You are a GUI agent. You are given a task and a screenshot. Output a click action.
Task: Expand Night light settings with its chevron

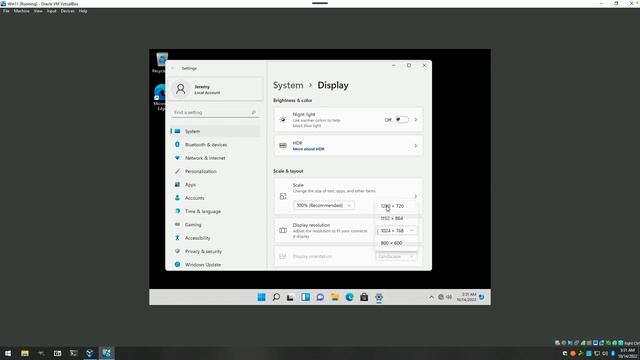[x=416, y=120]
